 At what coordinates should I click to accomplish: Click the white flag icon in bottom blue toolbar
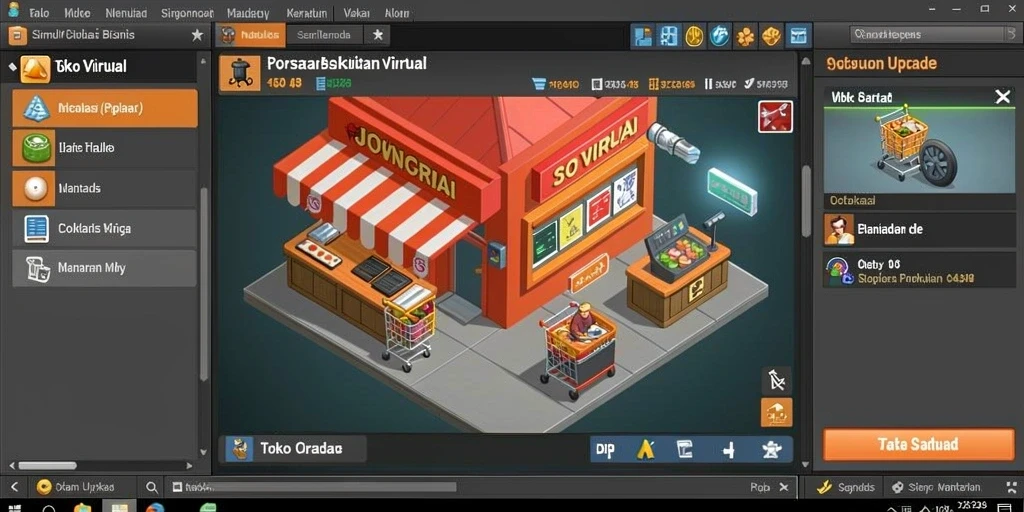tap(684, 450)
